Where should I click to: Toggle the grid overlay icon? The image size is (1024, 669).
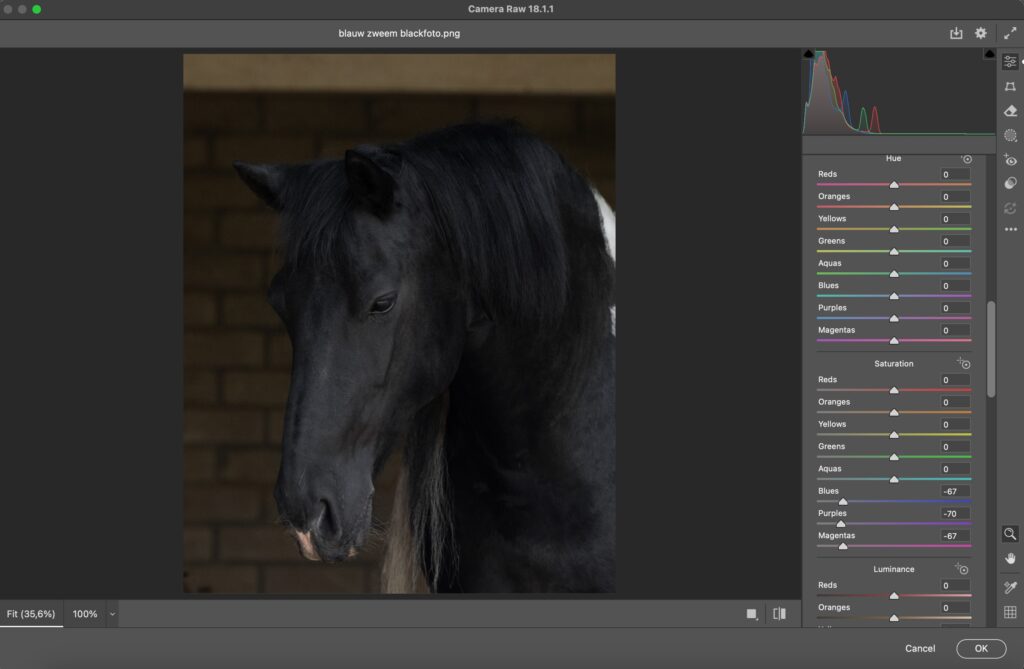(x=1010, y=612)
